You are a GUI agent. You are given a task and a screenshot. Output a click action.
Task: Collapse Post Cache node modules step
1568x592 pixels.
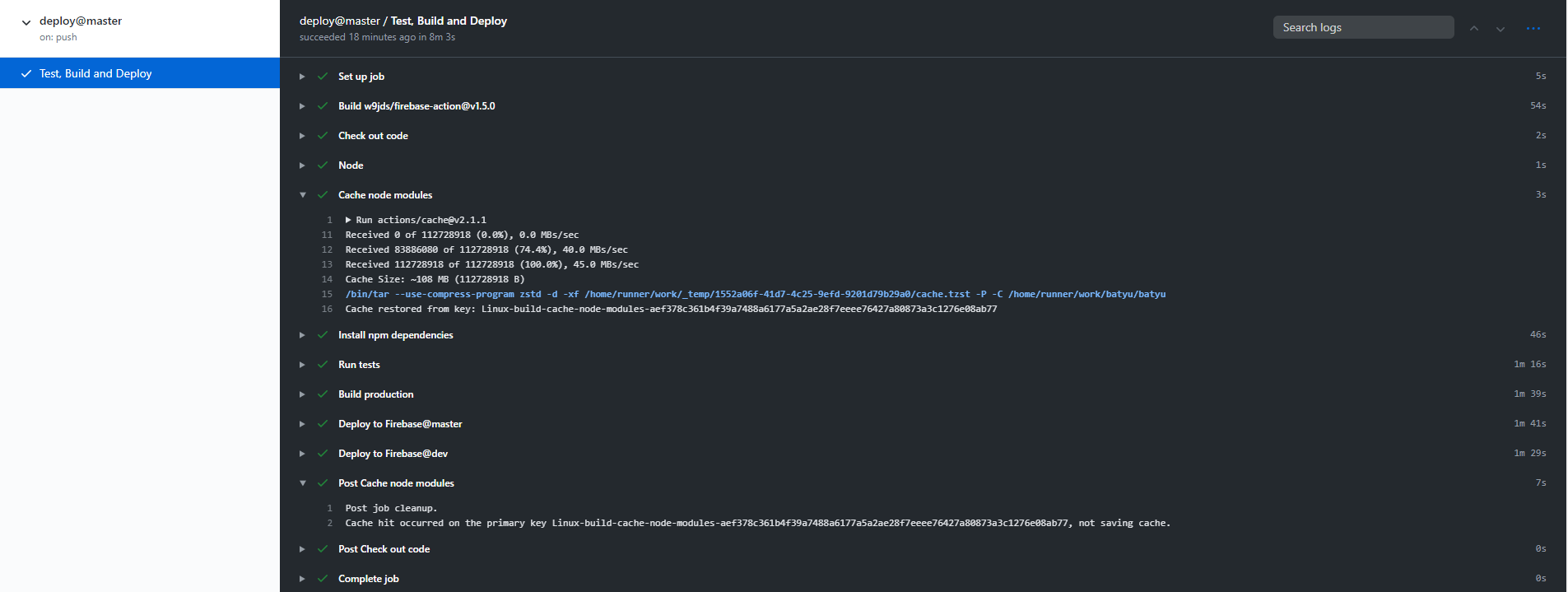(x=302, y=483)
